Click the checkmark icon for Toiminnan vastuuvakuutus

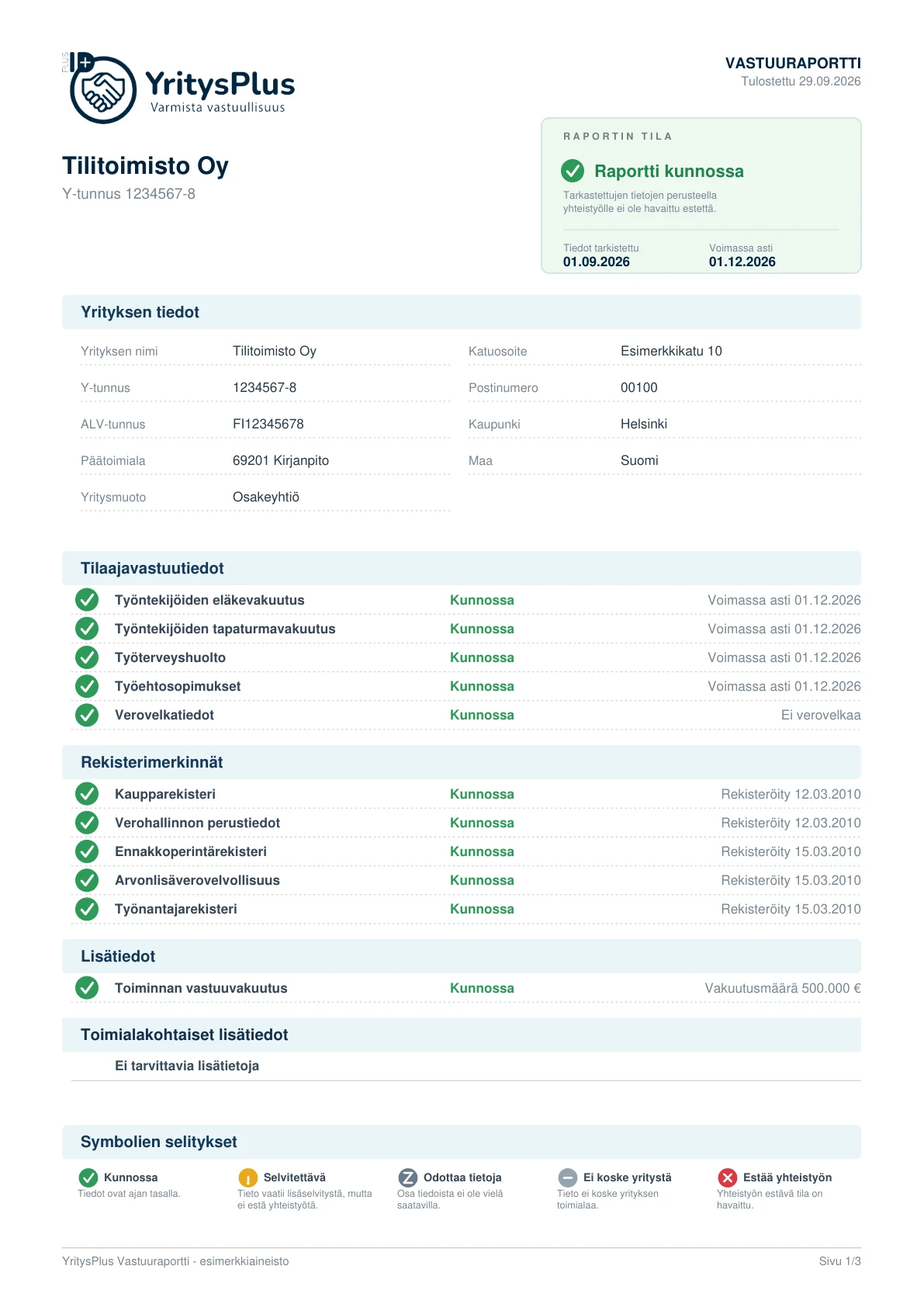(87, 988)
